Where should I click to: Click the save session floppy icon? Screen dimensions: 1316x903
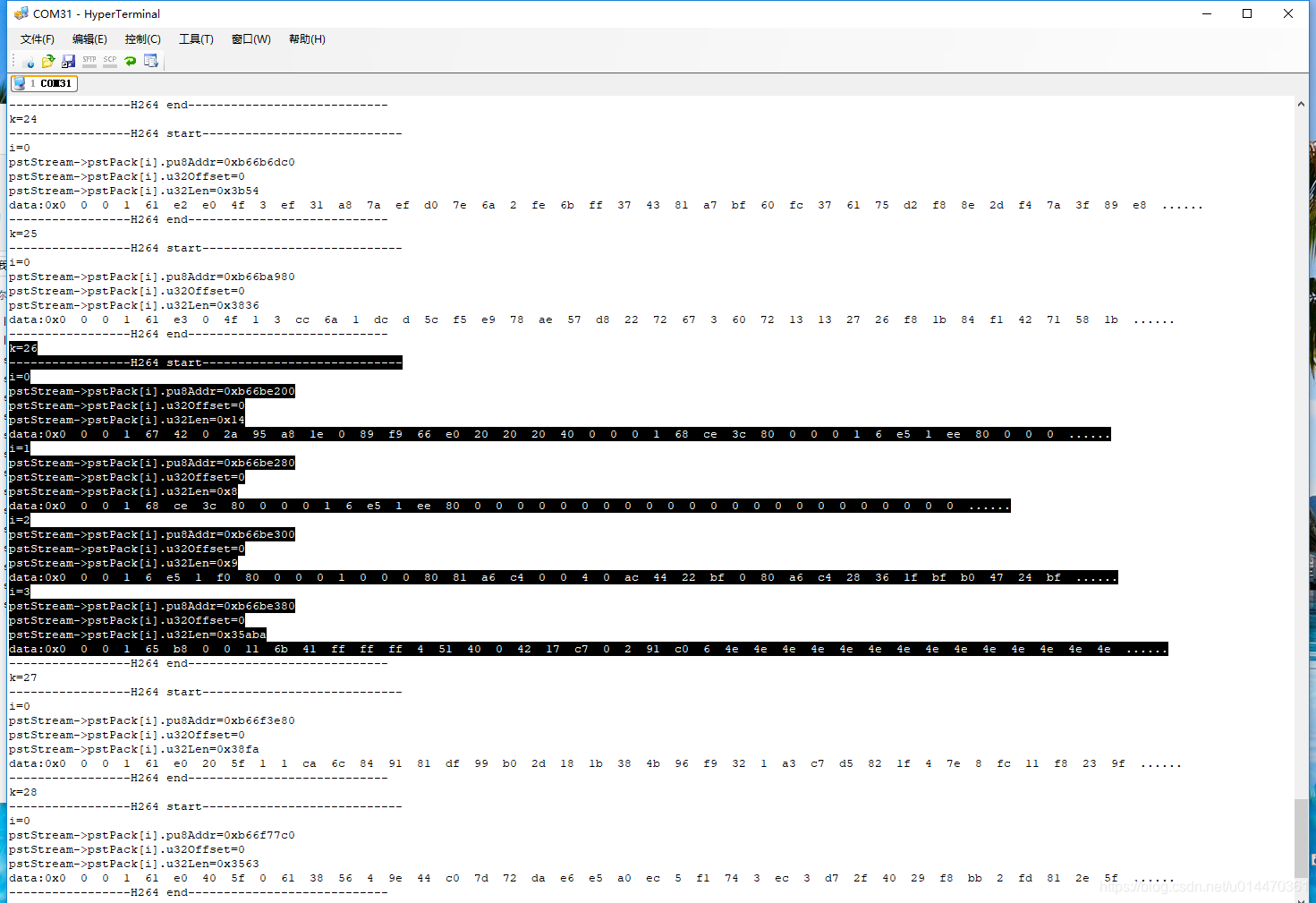(x=68, y=61)
